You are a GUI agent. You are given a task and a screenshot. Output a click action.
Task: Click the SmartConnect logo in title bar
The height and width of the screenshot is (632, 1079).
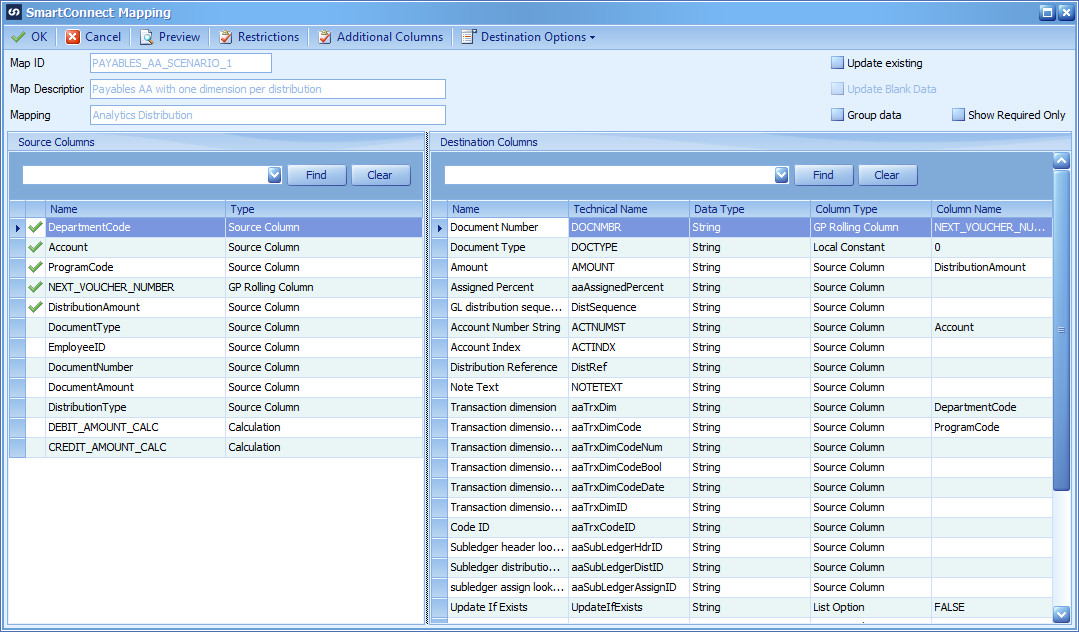coord(14,12)
